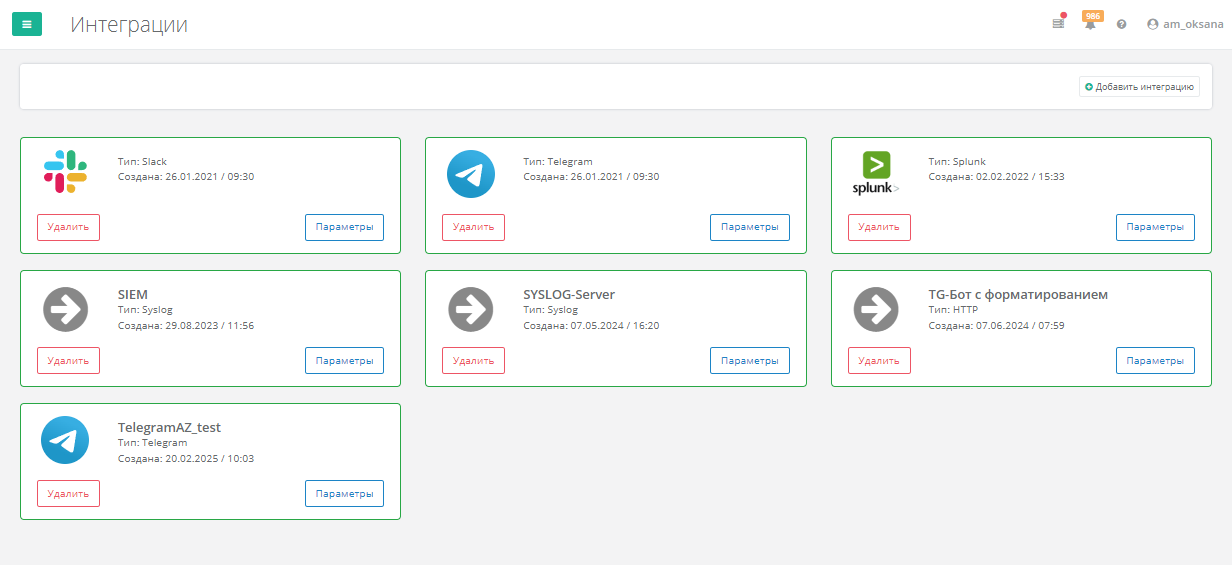Viewport: 1232px width, 565px height.
Task: Delete the TelegramAZ_test integration
Action: point(68,493)
